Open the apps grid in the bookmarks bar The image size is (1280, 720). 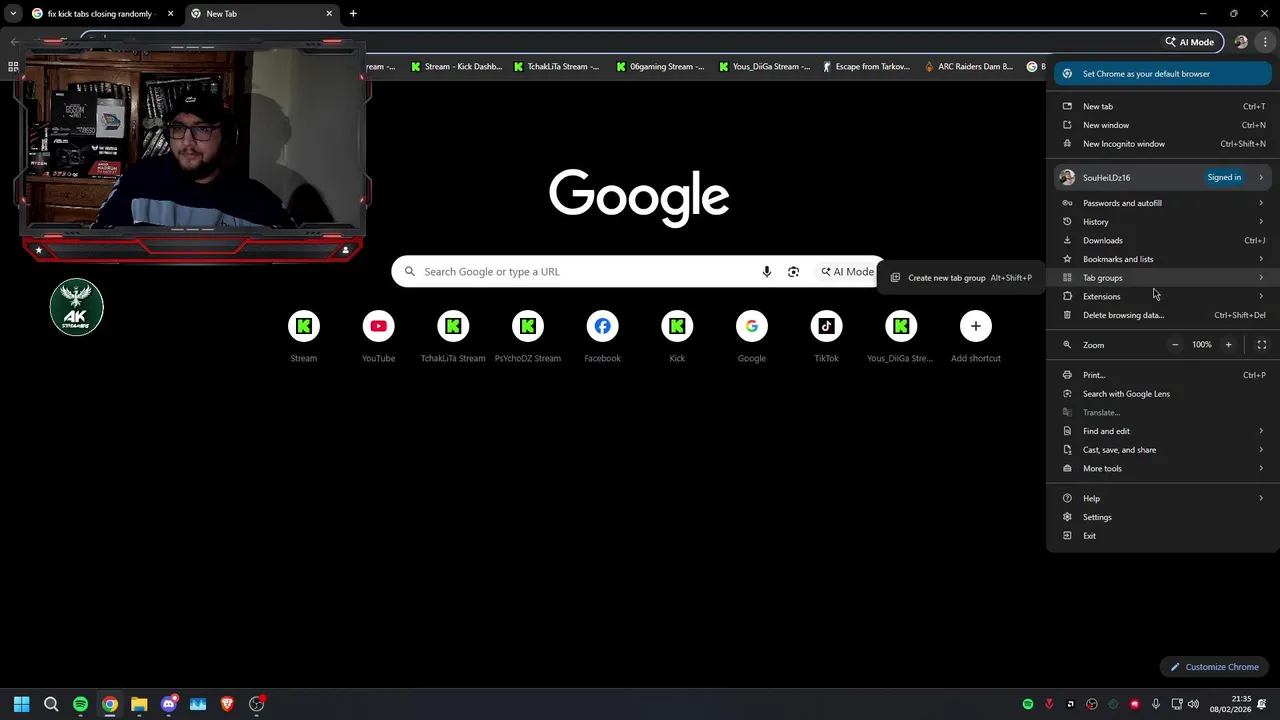(13, 67)
